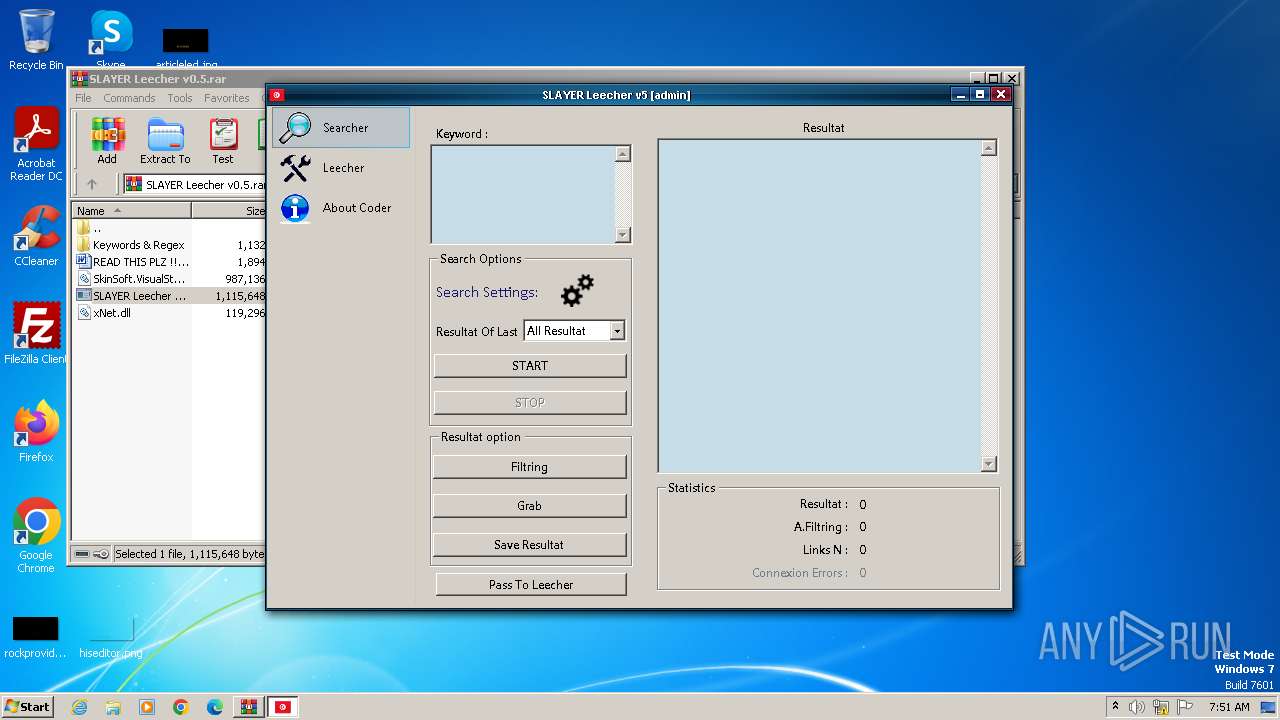
Task: Open WinRAR File menu
Action: (x=83, y=98)
